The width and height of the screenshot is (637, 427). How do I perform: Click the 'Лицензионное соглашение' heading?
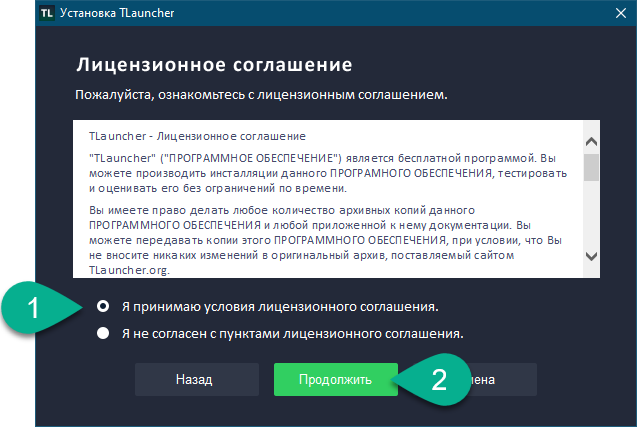[x=214, y=67]
